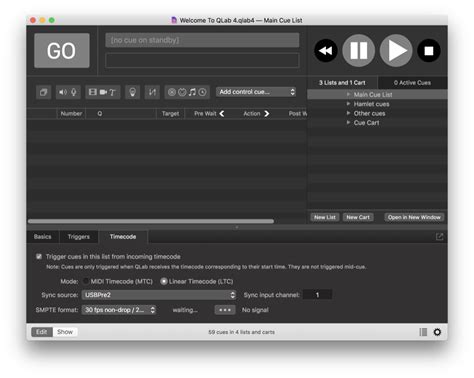Image resolution: width=474 pixels, height=378 pixels.
Task: Toggle lists sidebar icon in footer
Action: (x=423, y=332)
